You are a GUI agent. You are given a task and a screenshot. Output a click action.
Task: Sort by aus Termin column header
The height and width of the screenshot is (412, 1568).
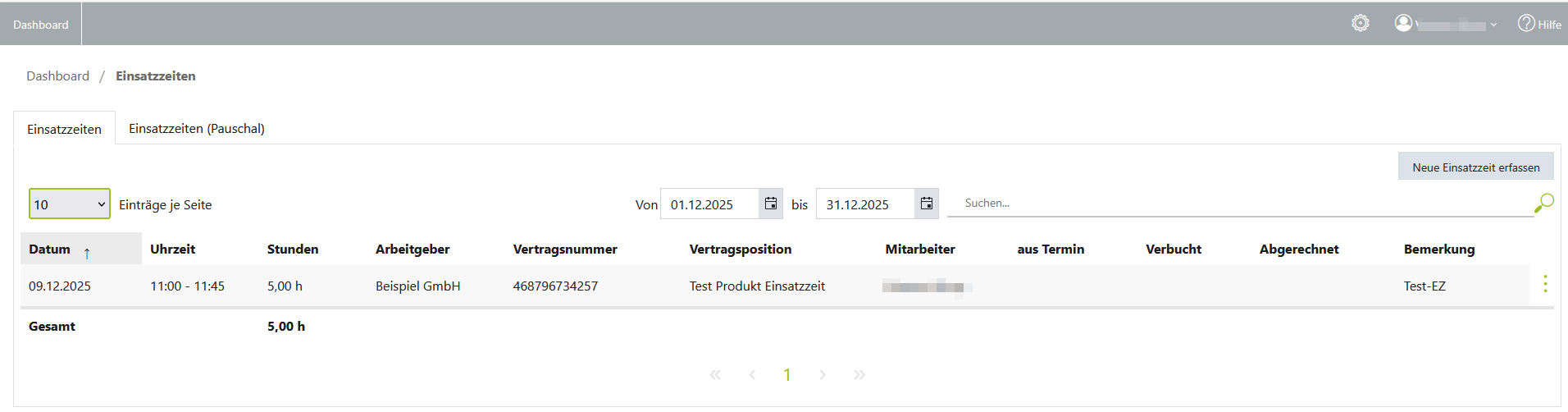tap(1051, 249)
